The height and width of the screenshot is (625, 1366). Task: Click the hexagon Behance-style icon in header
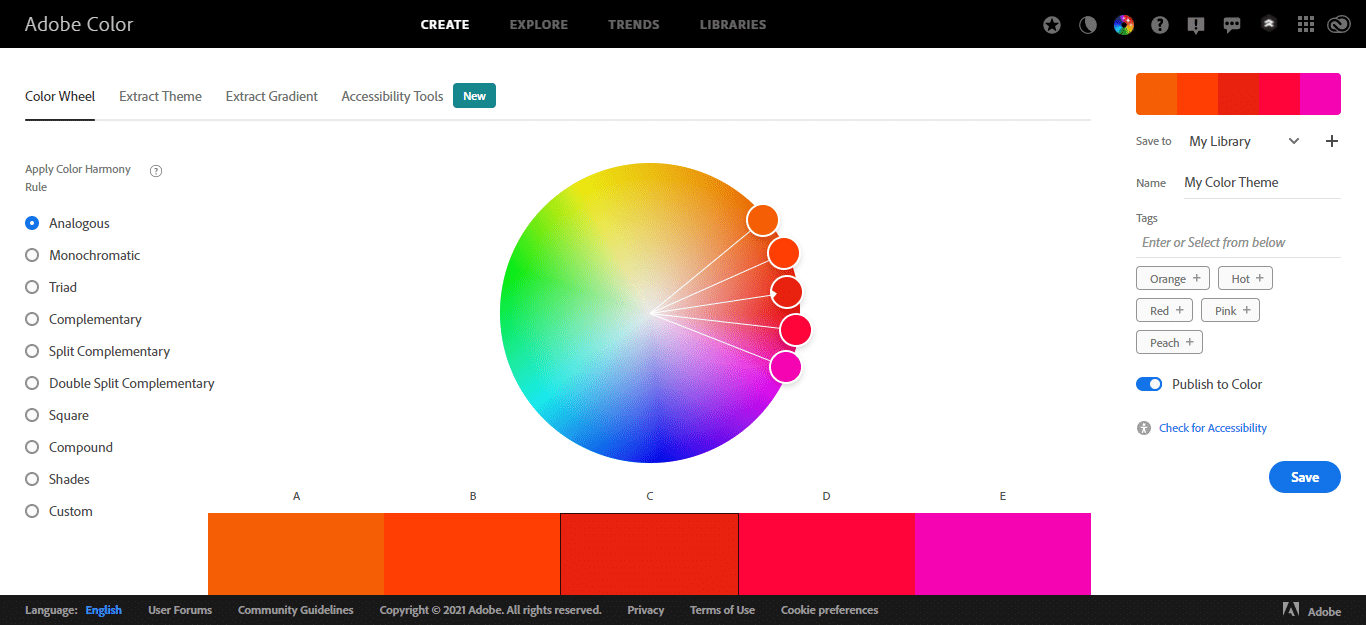click(1268, 24)
